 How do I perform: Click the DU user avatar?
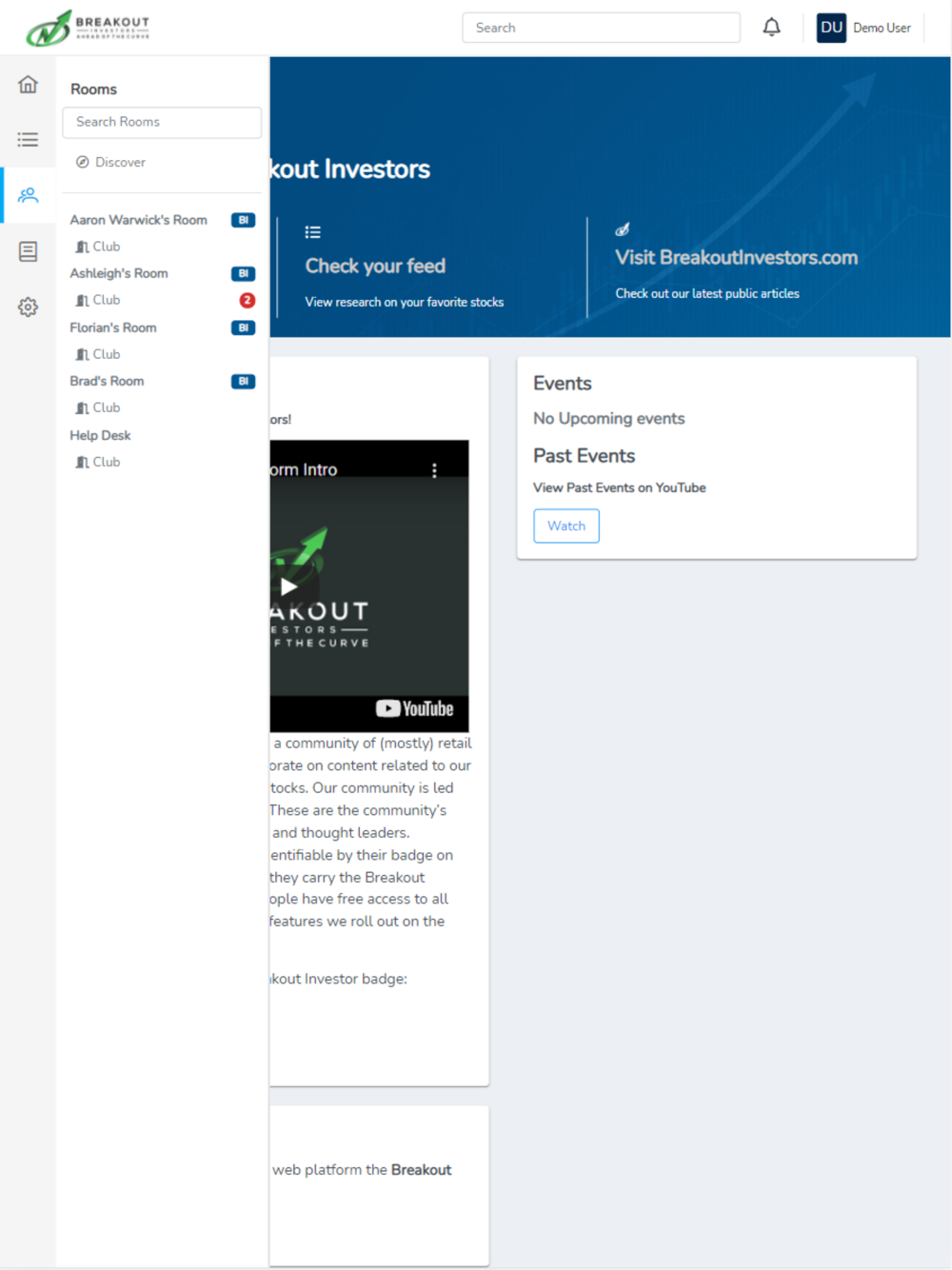831,28
